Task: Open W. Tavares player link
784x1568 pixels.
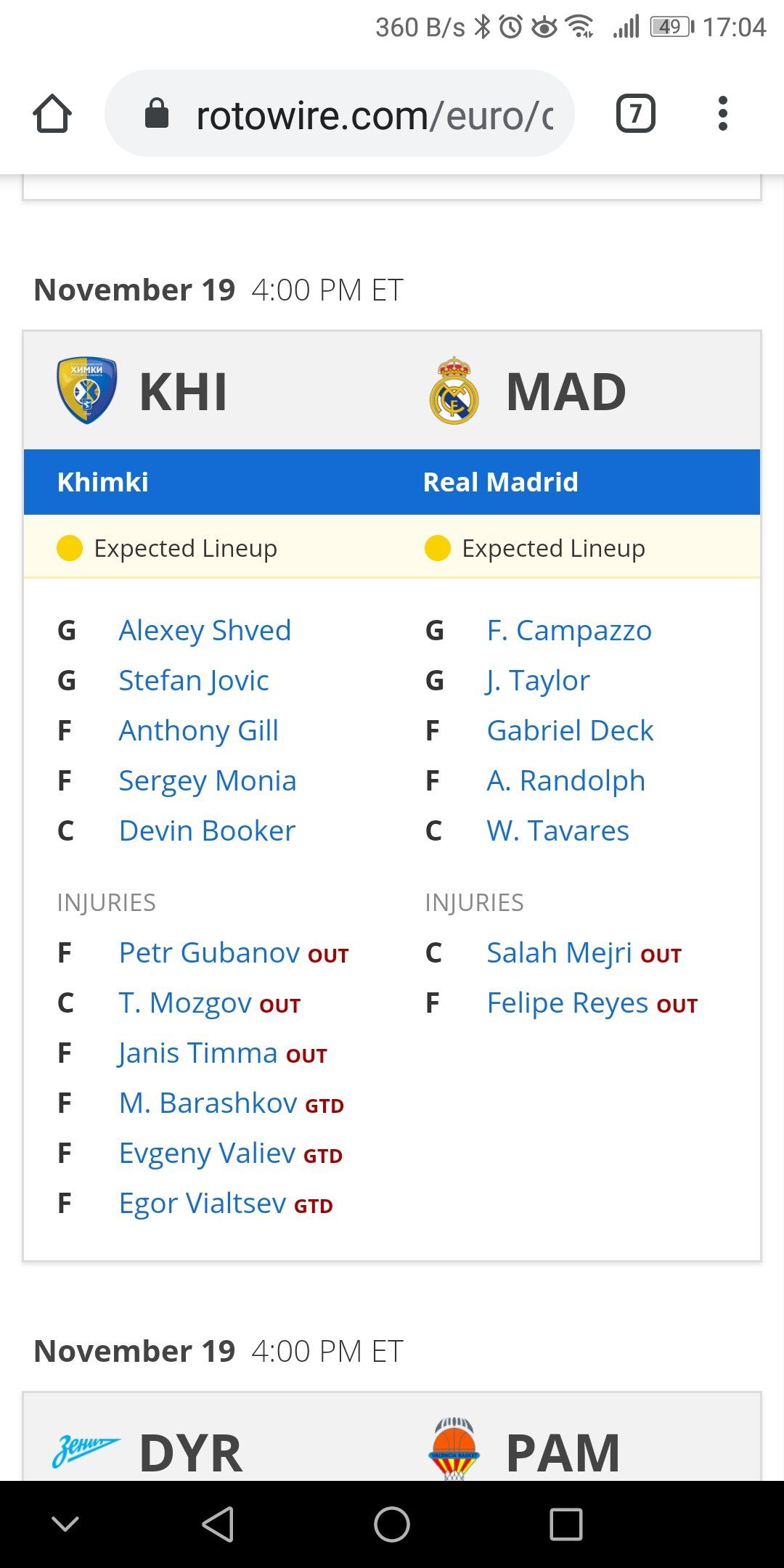Action: pos(558,830)
